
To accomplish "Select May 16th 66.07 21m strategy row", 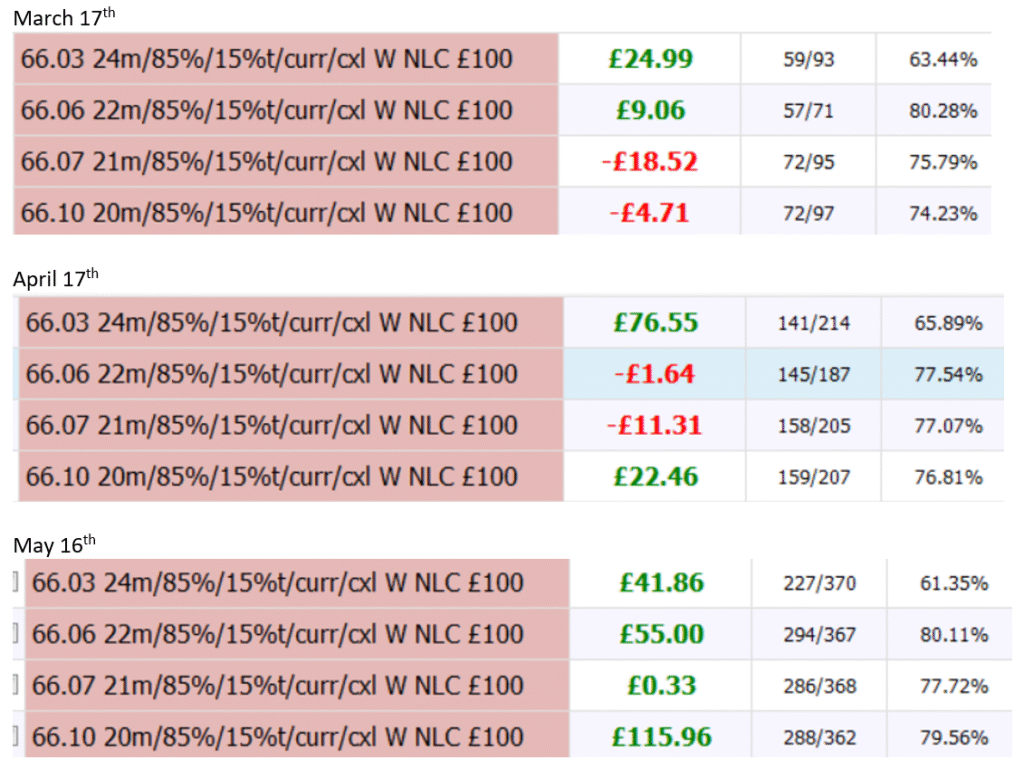I will click(278, 686).
